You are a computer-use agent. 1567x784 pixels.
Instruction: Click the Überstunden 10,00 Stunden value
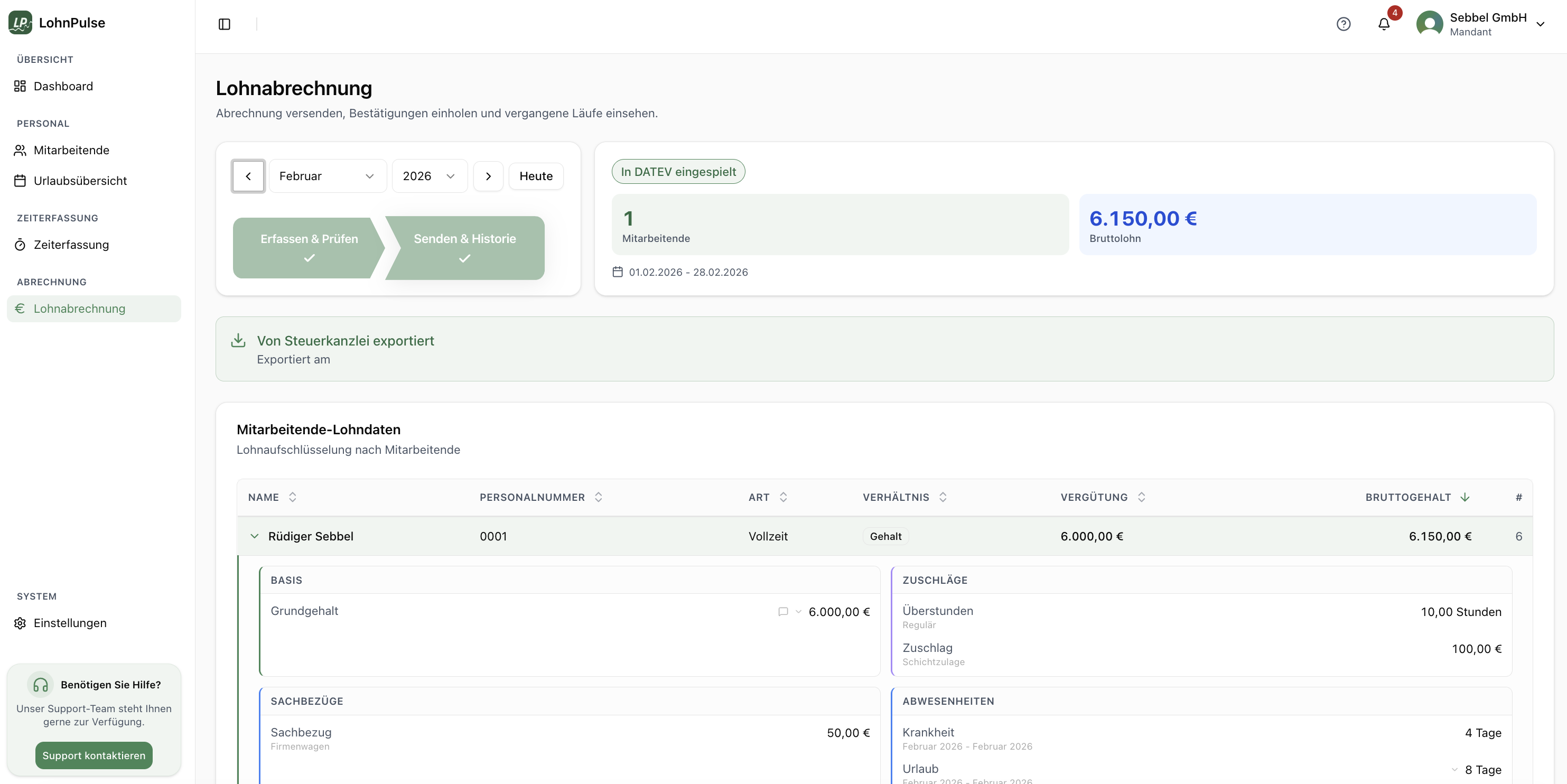(1461, 612)
